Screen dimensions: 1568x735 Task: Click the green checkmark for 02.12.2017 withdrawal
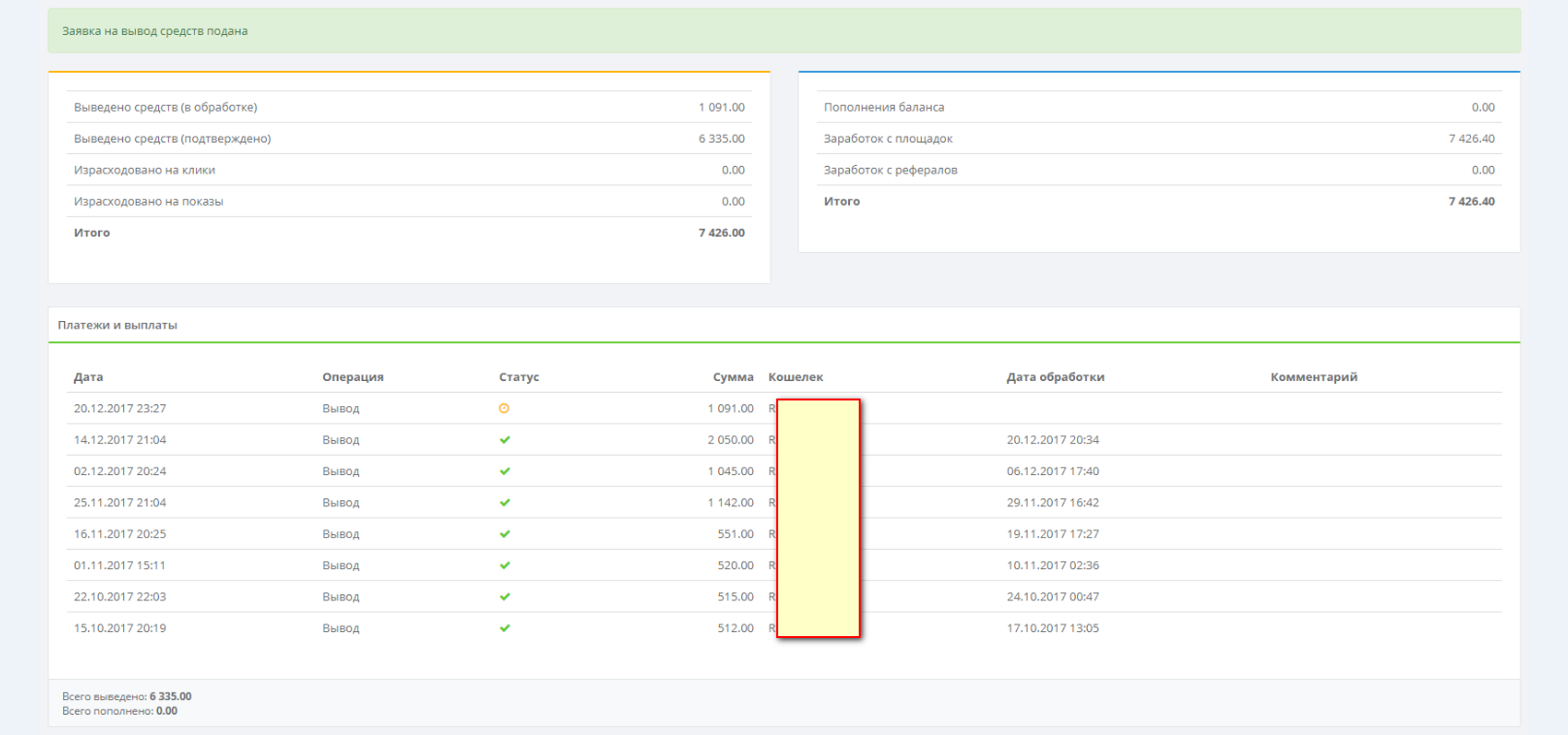coord(505,471)
